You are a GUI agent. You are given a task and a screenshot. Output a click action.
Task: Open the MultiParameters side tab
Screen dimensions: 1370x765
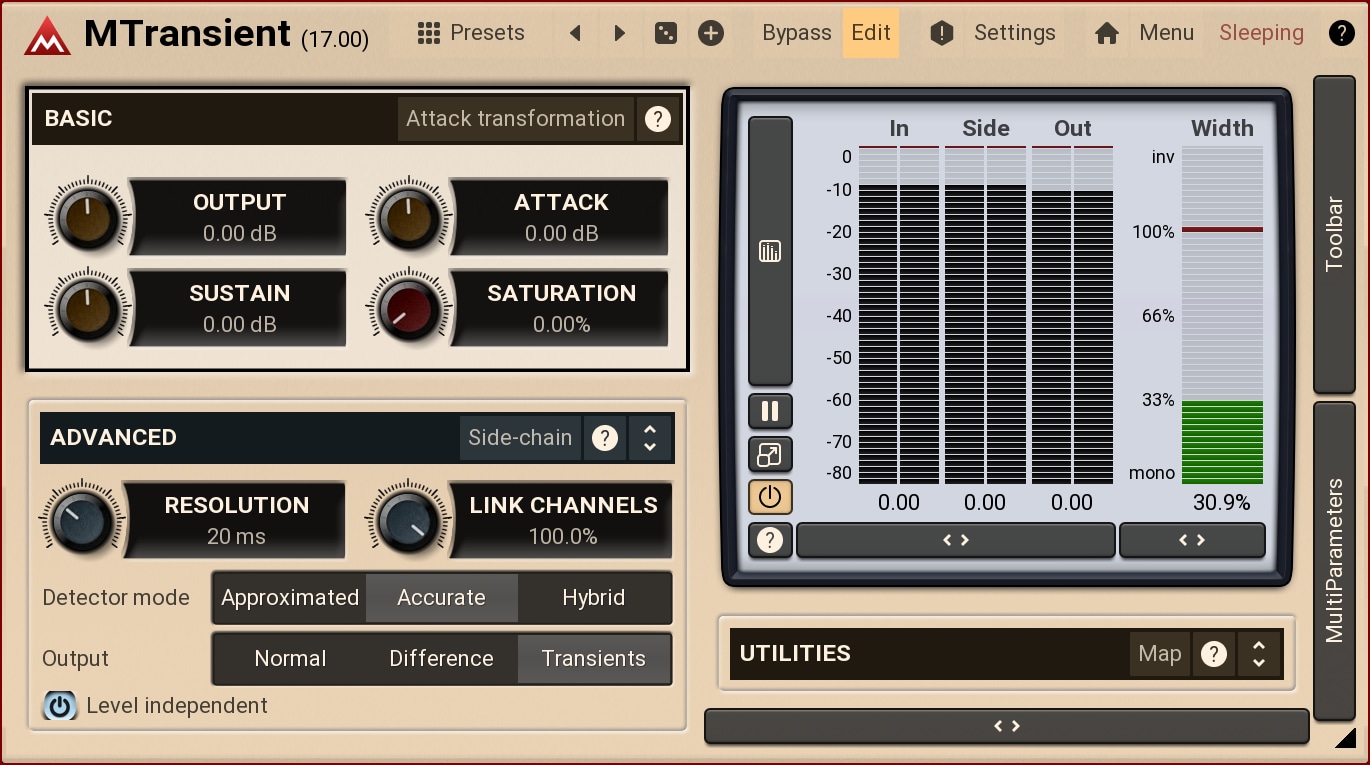1334,560
